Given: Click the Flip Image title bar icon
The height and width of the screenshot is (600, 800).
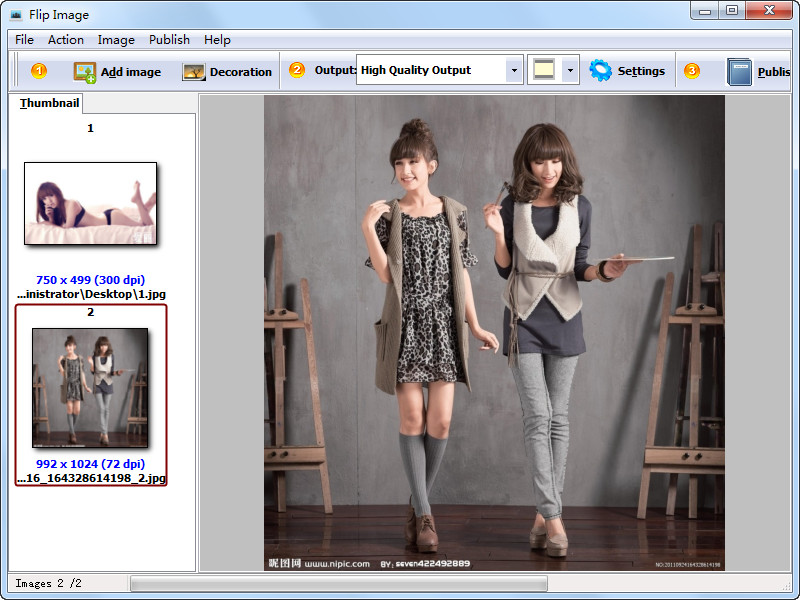Looking at the screenshot, I should coord(15,15).
